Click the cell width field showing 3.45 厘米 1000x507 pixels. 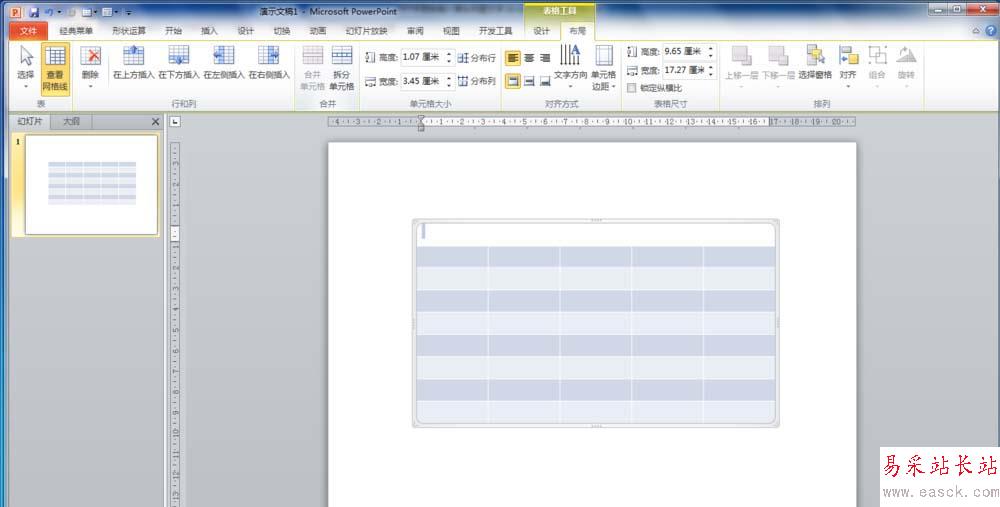(x=422, y=81)
